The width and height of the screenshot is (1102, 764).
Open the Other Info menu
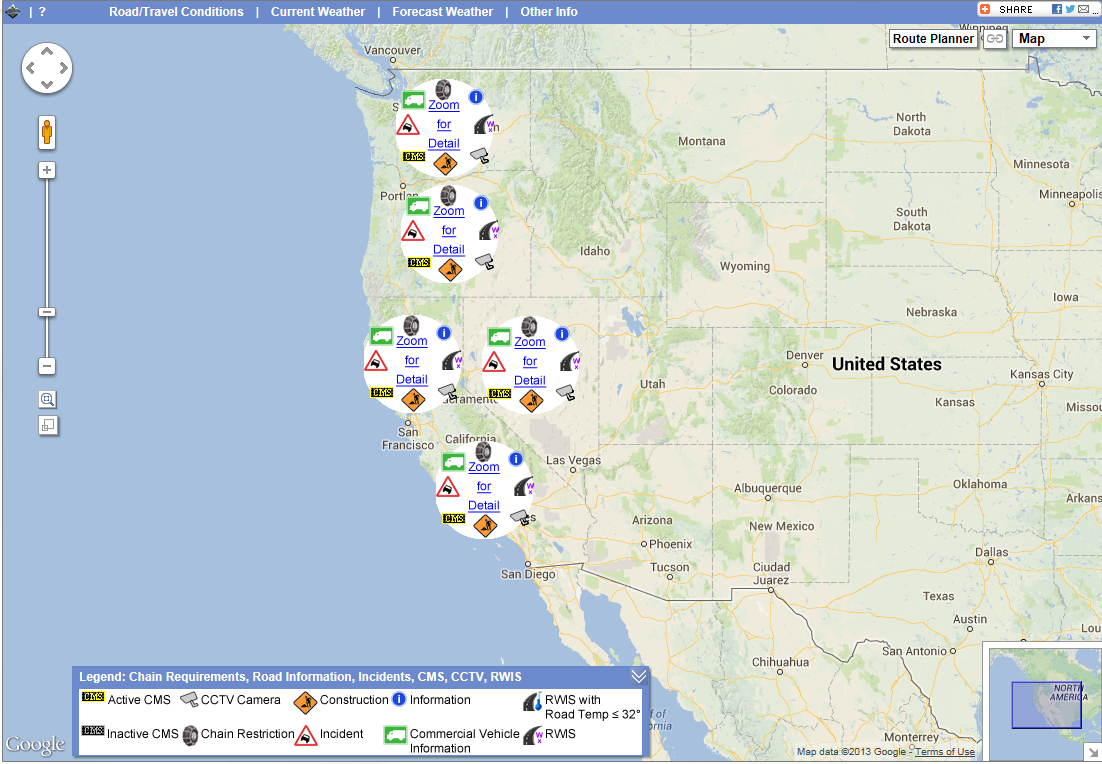[548, 11]
